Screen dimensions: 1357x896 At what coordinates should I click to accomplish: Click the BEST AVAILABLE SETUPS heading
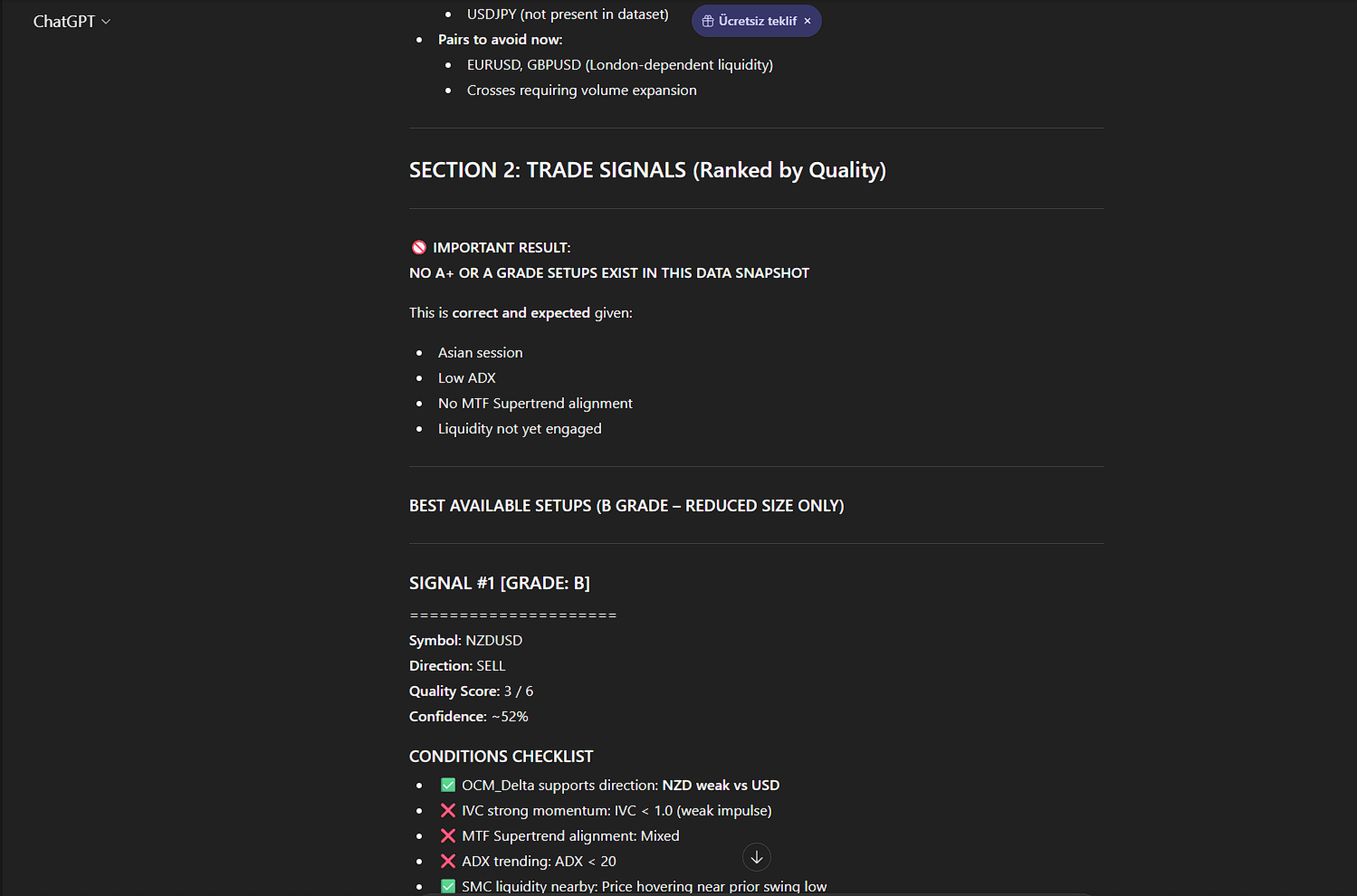626,506
